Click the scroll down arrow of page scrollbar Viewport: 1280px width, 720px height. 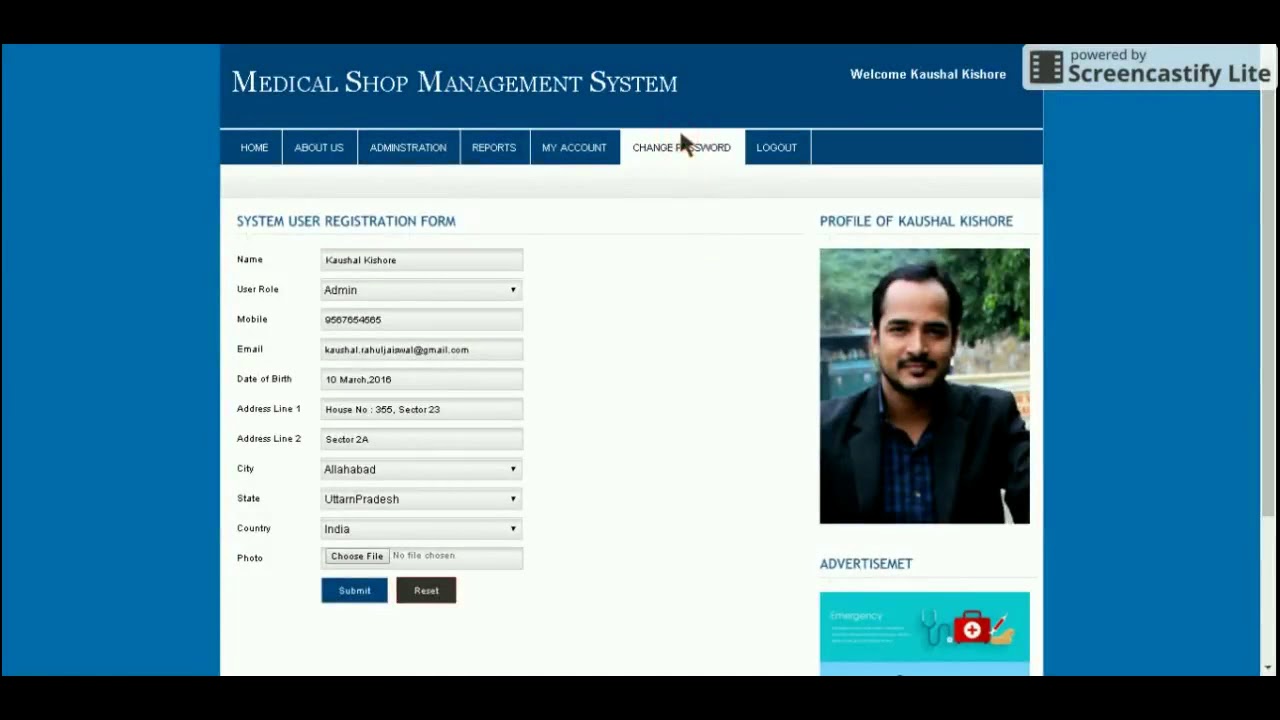click(1268, 667)
